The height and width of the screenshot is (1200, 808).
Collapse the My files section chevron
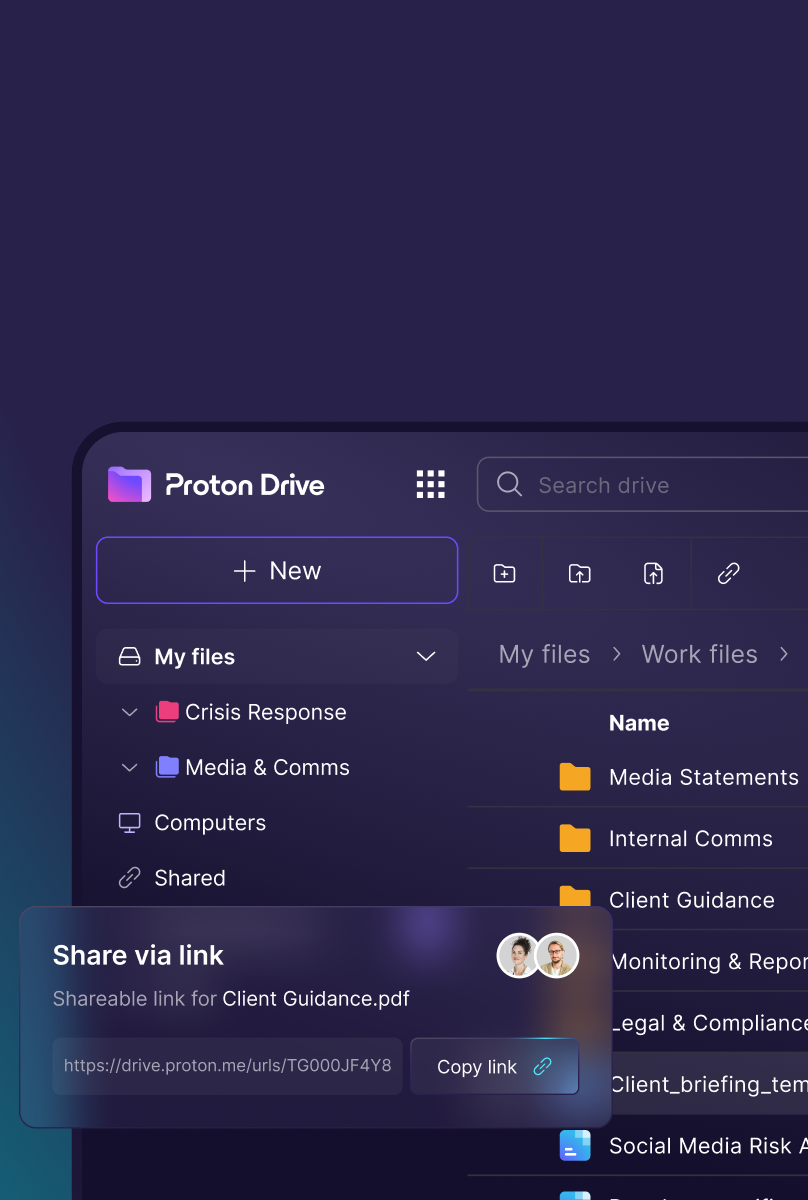click(x=426, y=657)
